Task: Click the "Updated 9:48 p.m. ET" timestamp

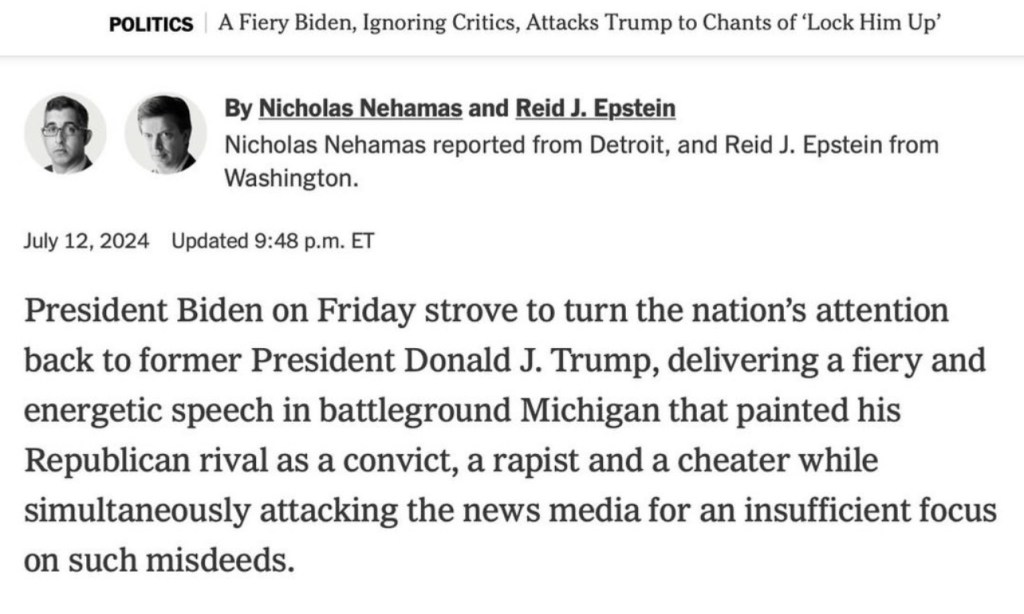Action: pos(272,241)
